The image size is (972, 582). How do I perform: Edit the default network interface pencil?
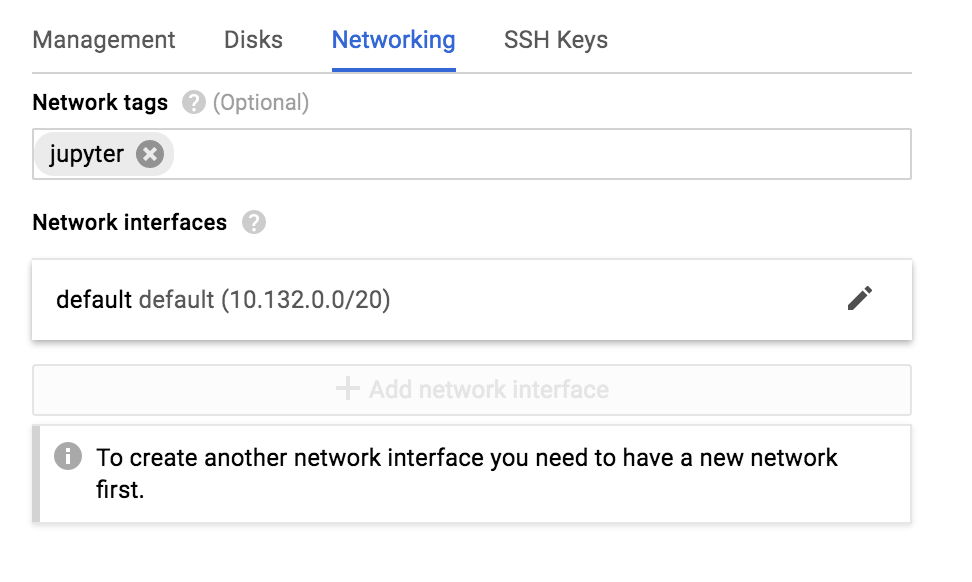pos(860,298)
